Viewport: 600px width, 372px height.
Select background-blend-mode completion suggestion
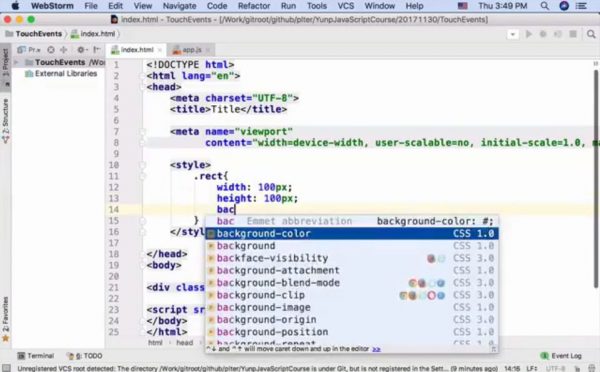[x=352, y=282]
